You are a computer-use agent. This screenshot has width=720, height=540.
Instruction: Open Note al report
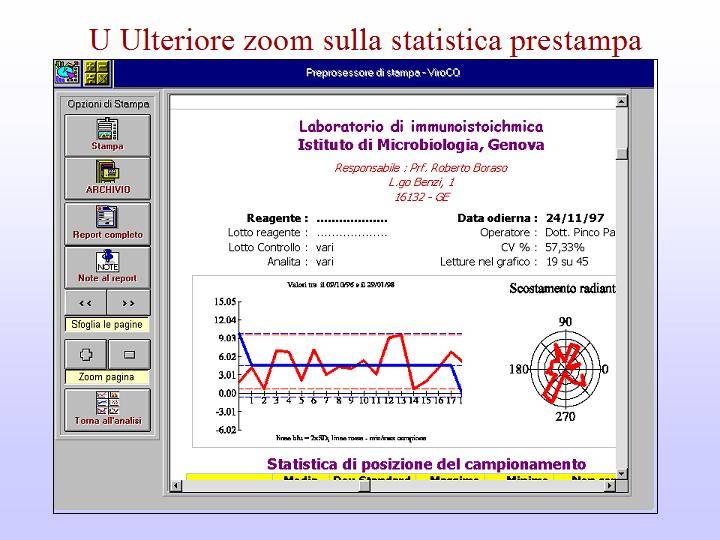(107, 266)
